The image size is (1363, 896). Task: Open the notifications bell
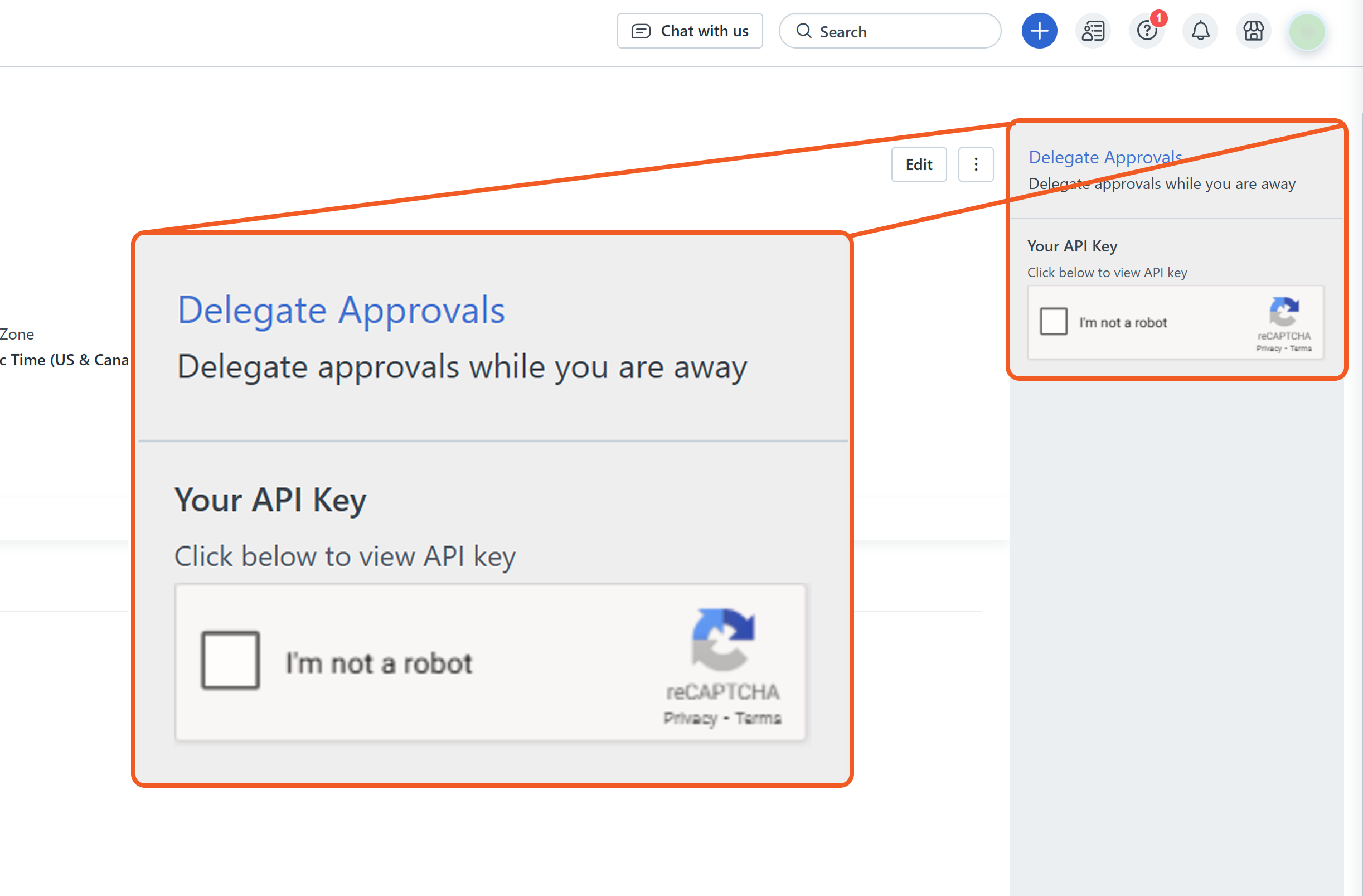coord(1200,31)
